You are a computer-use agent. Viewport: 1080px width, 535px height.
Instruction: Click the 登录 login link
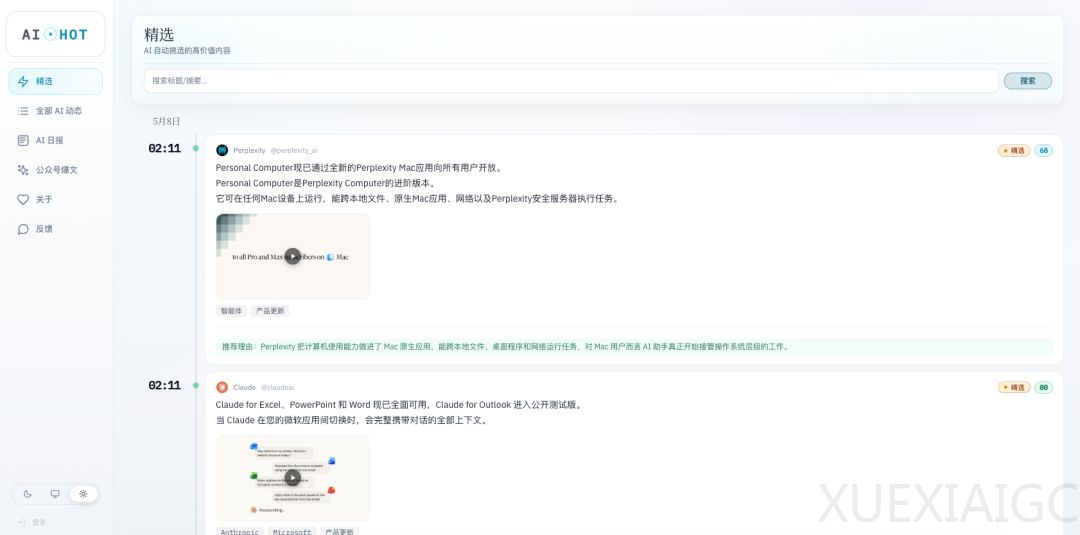pyautogui.click(x=32, y=523)
